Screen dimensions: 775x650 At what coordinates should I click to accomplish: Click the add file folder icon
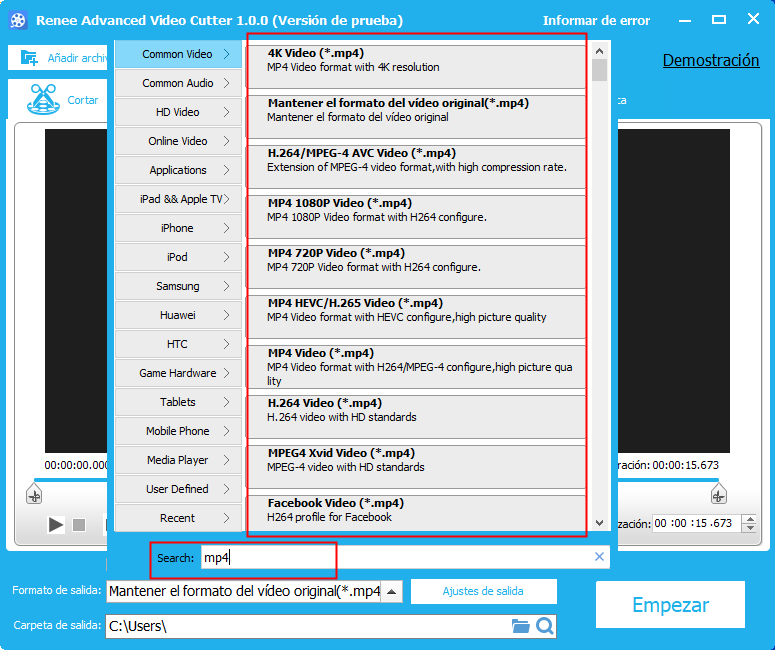(29, 58)
